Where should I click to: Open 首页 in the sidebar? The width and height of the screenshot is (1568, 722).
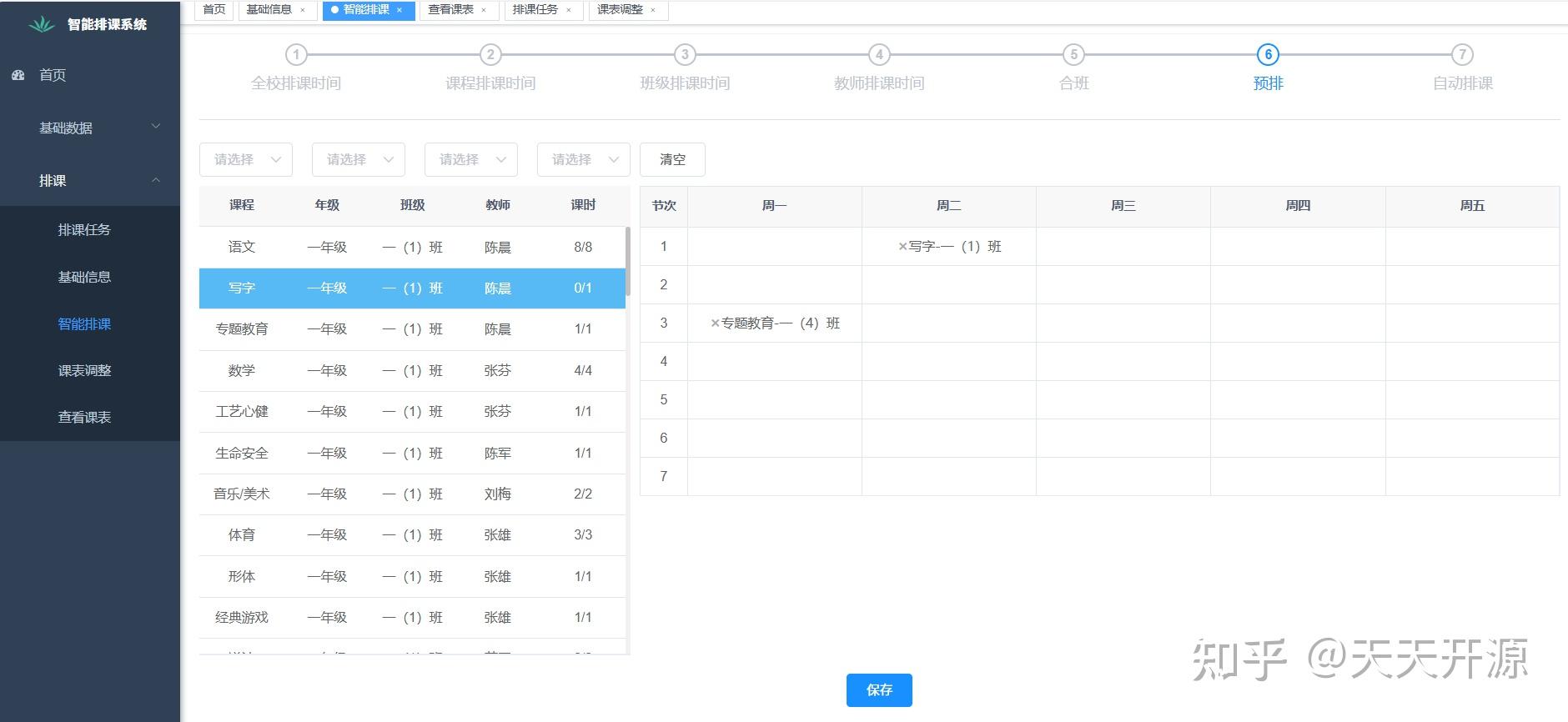(90, 75)
